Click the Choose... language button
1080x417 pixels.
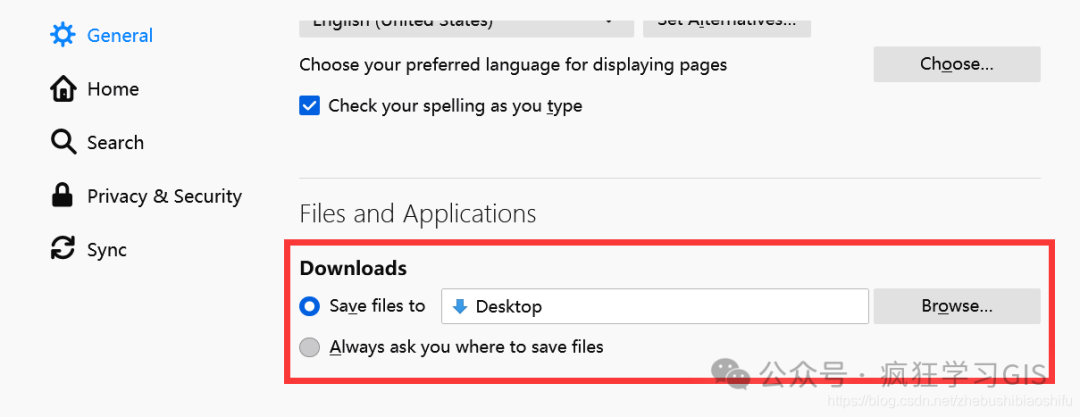(x=957, y=64)
